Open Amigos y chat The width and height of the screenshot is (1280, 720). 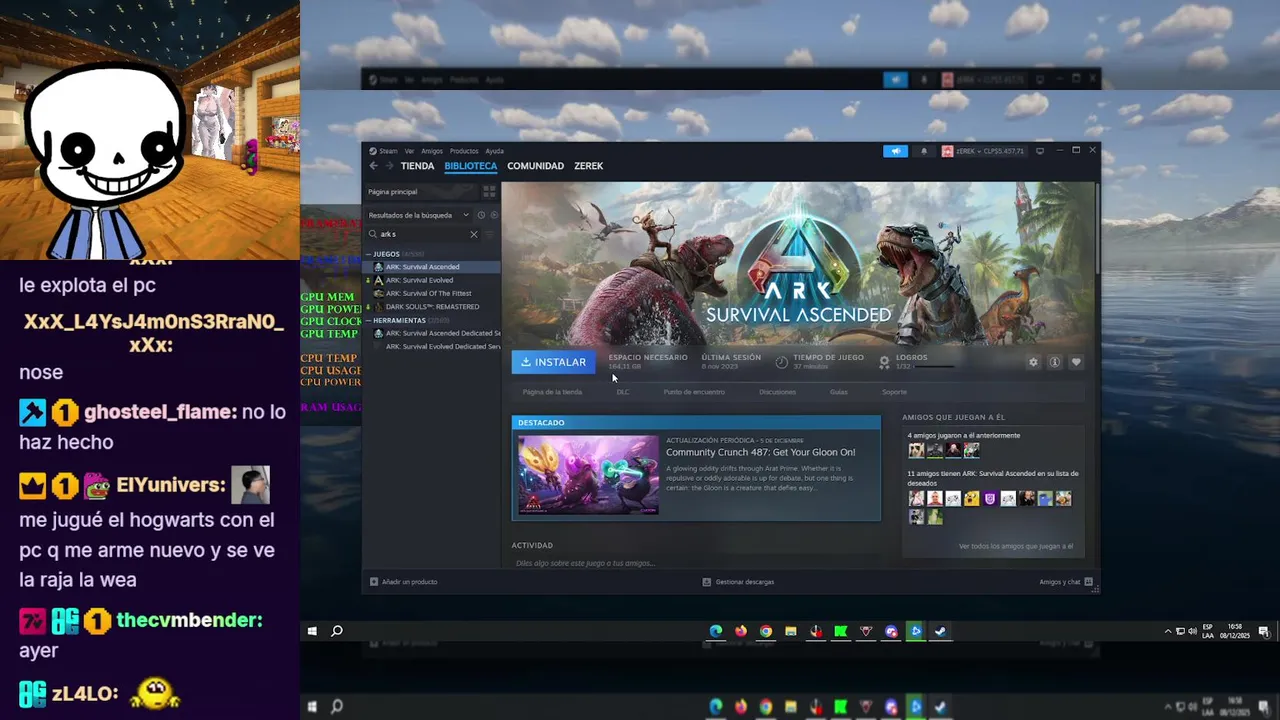point(1066,582)
